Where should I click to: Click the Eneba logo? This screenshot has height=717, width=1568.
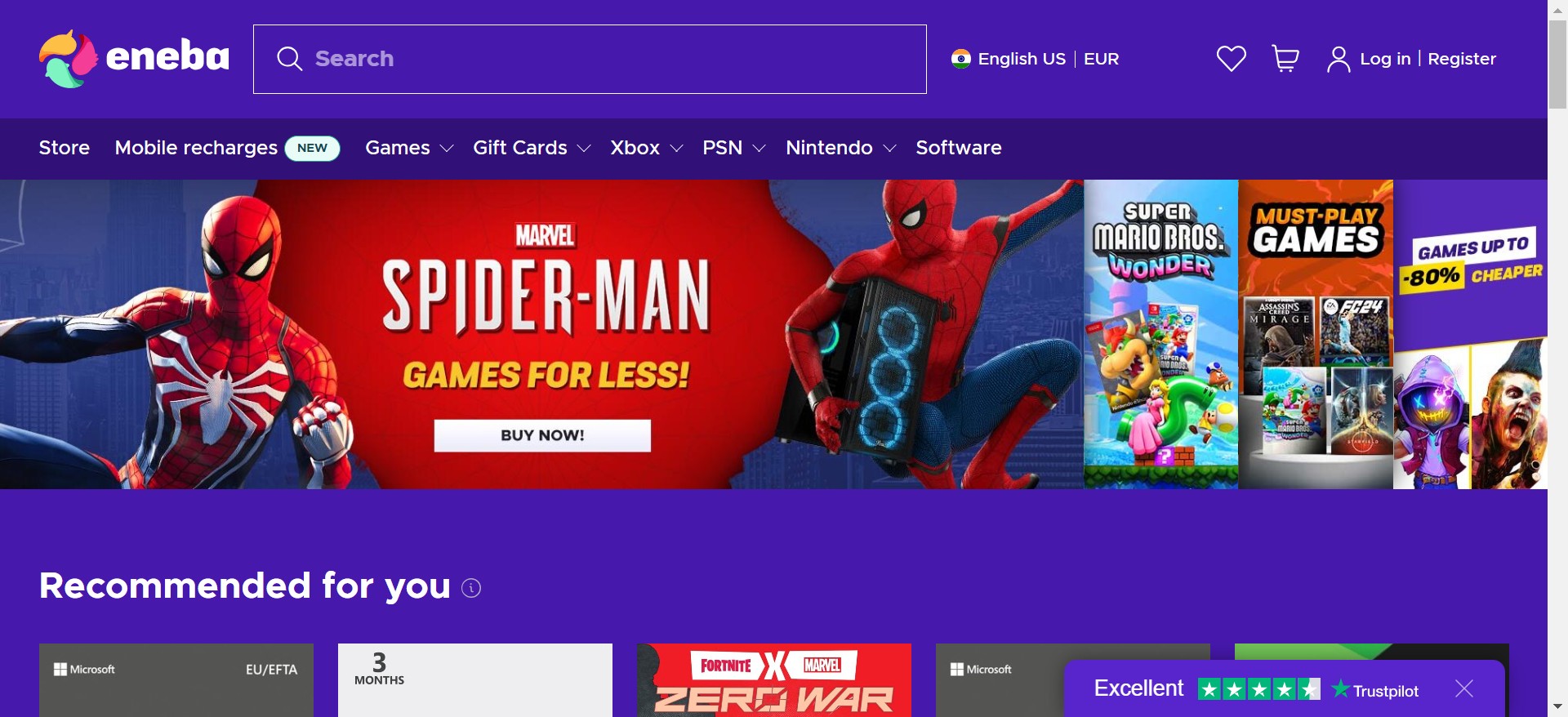[134, 59]
